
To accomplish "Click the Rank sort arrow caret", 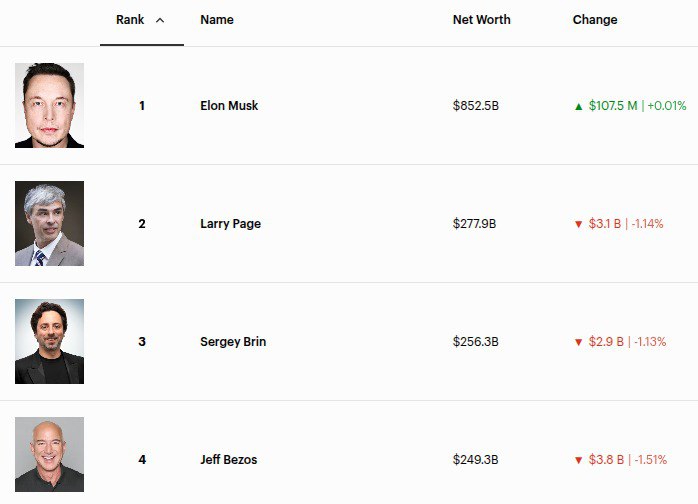I will [x=160, y=20].
